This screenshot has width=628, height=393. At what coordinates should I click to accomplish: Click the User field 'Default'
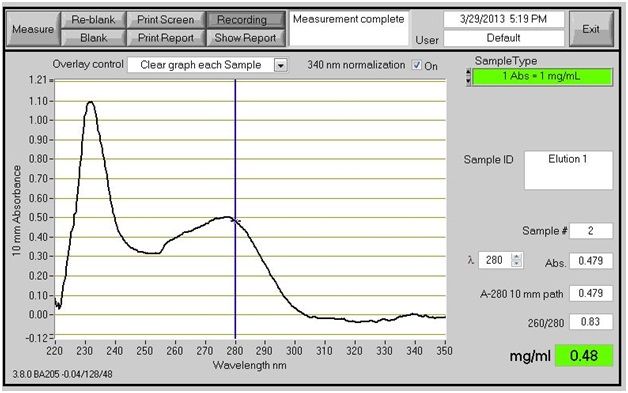tap(504, 38)
